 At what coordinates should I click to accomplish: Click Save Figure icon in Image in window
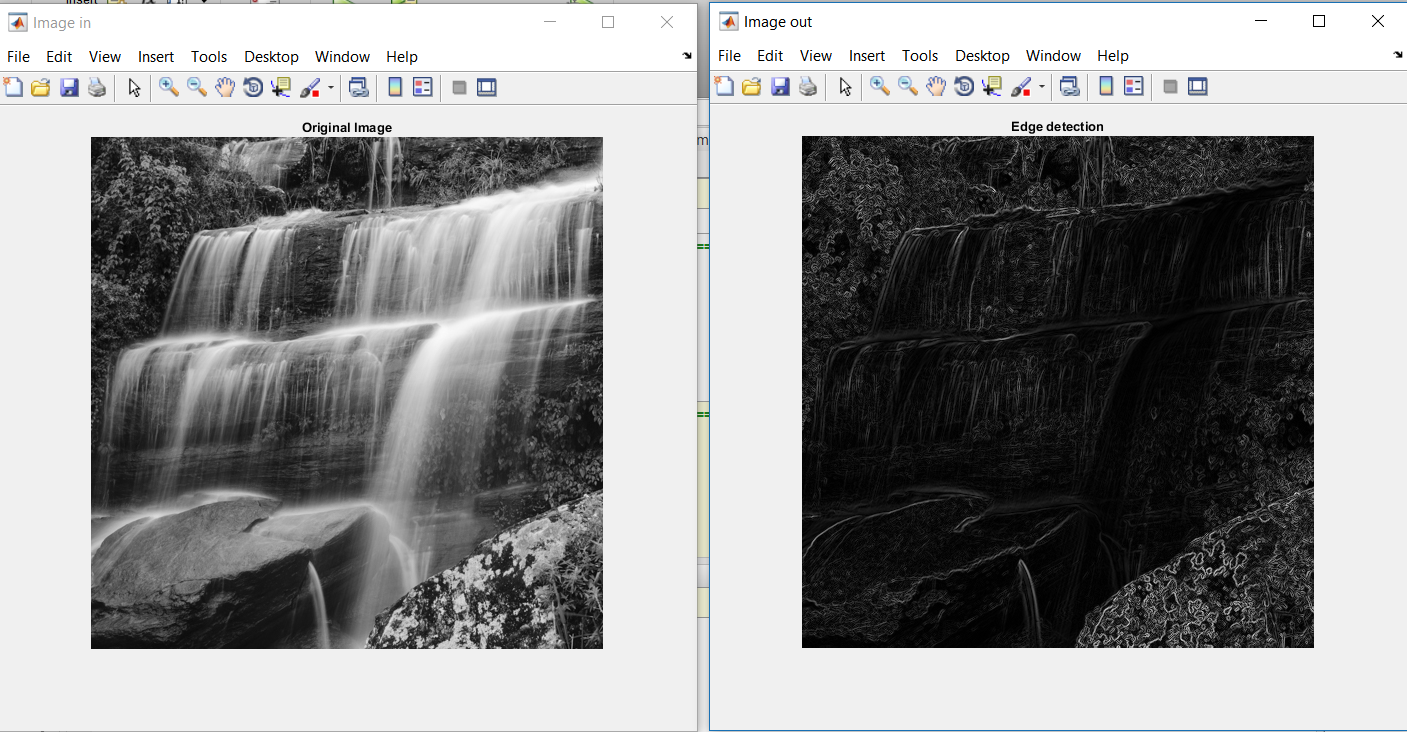tap(69, 88)
